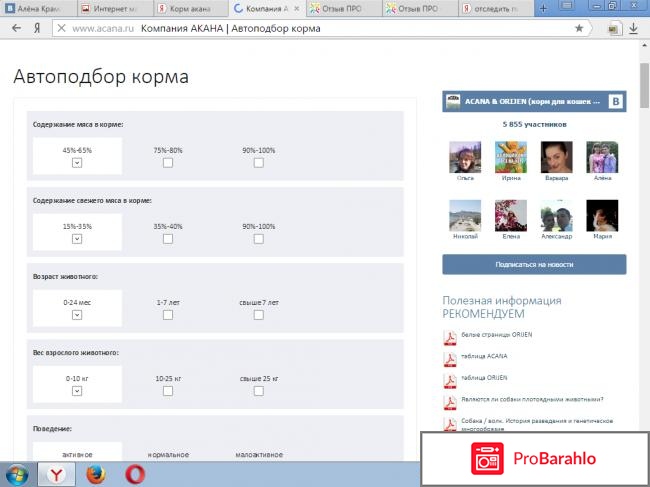
Task: Enable the свыше 25 кг weight checkbox
Action: (258, 390)
